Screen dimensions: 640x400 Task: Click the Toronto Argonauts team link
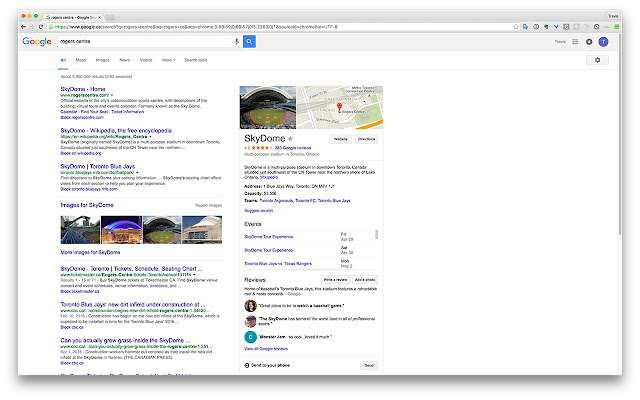[x=276, y=201]
